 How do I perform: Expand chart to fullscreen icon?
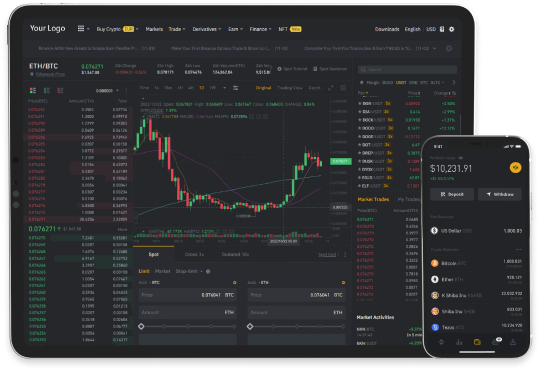pyautogui.click(x=331, y=88)
